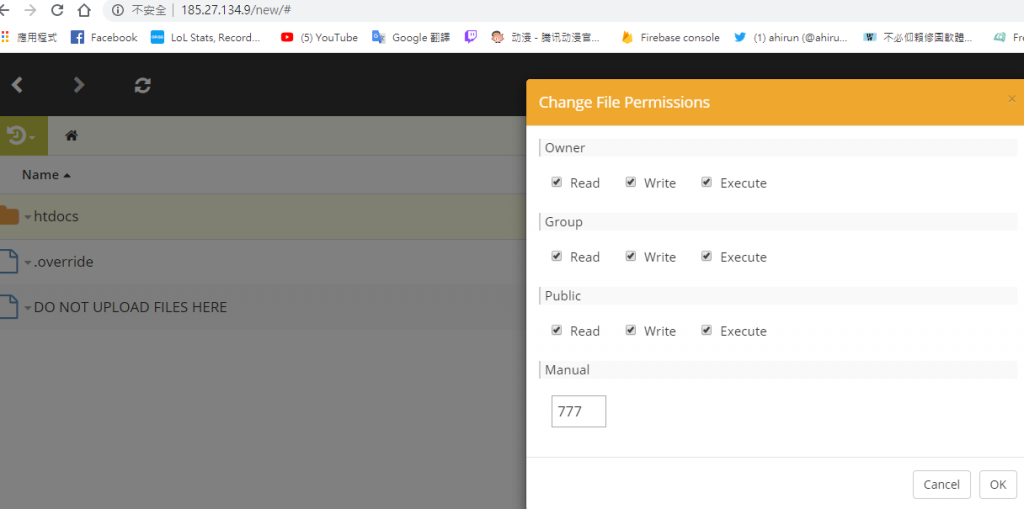The height and width of the screenshot is (509, 1024).
Task: Reload the browser page
Action: tap(57, 10)
